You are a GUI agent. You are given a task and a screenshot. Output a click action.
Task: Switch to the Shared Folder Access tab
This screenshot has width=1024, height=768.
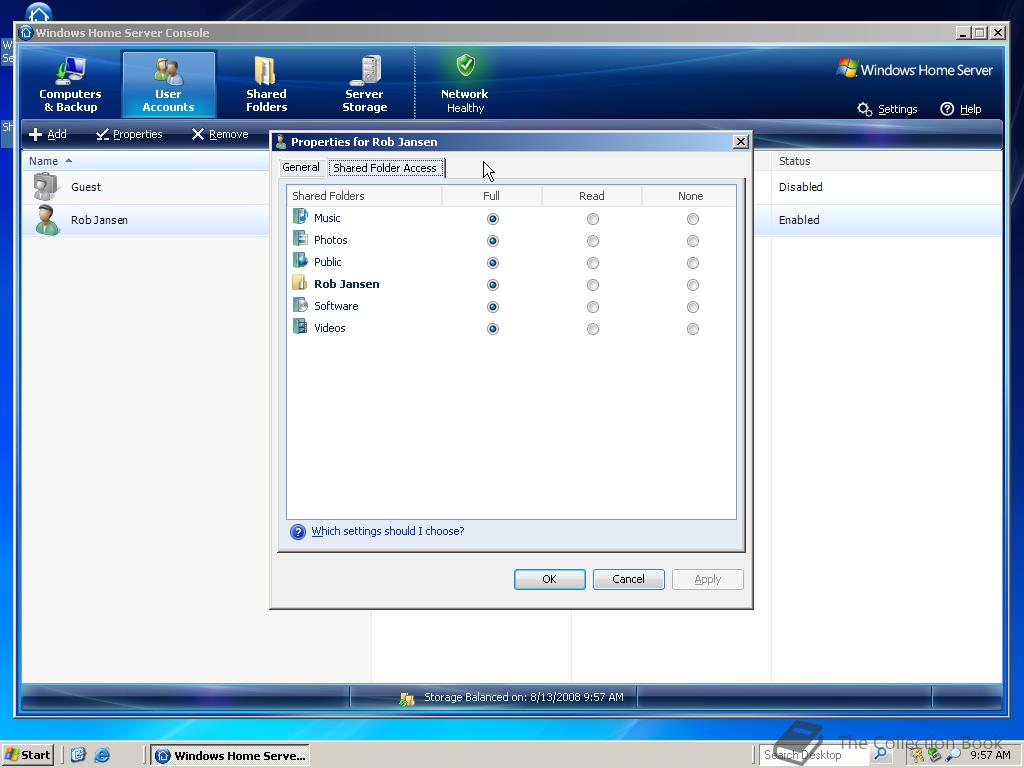(x=385, y=168)
